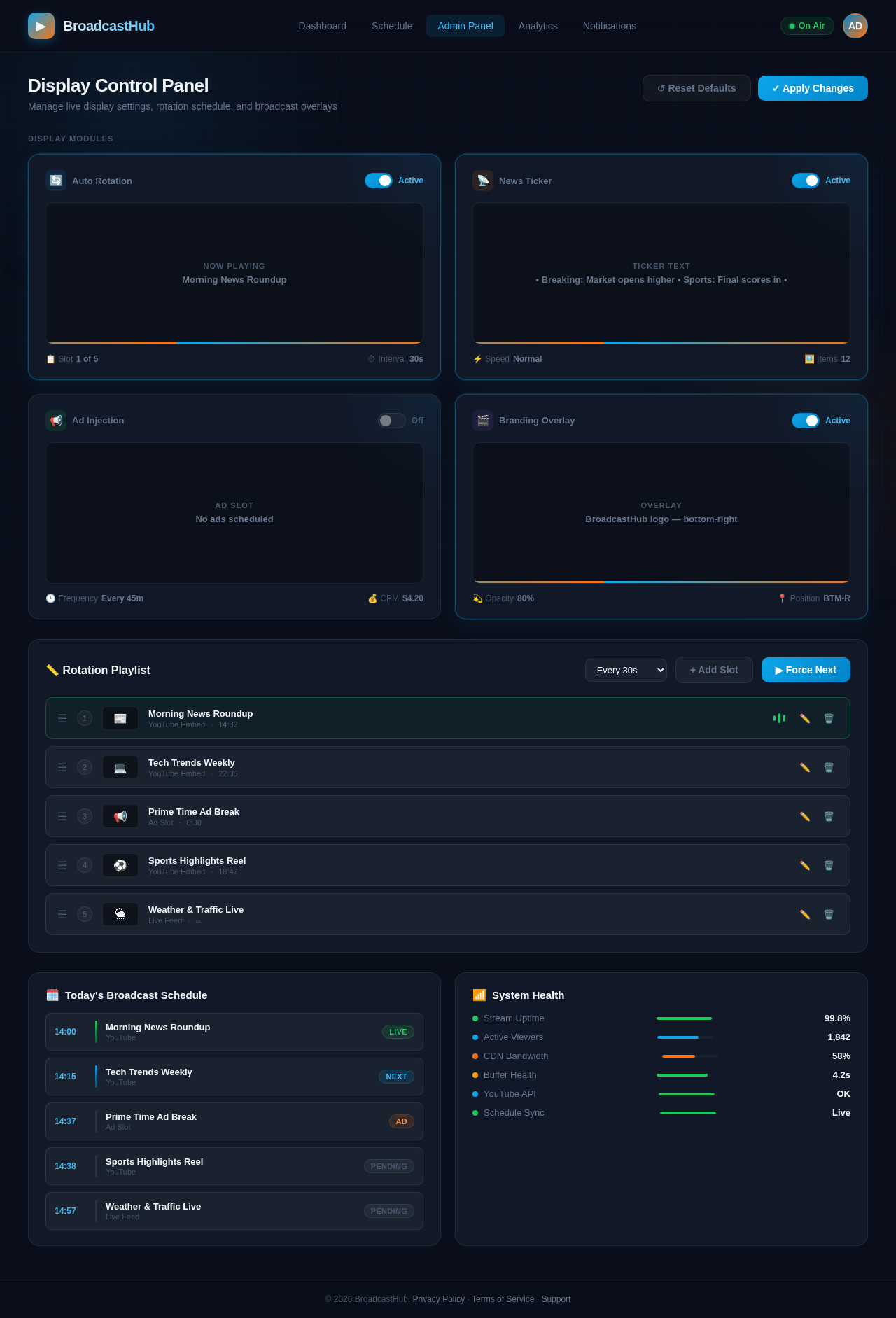Go to the Schedule tab
The image size is (896, 1318).
click(392, 26)
